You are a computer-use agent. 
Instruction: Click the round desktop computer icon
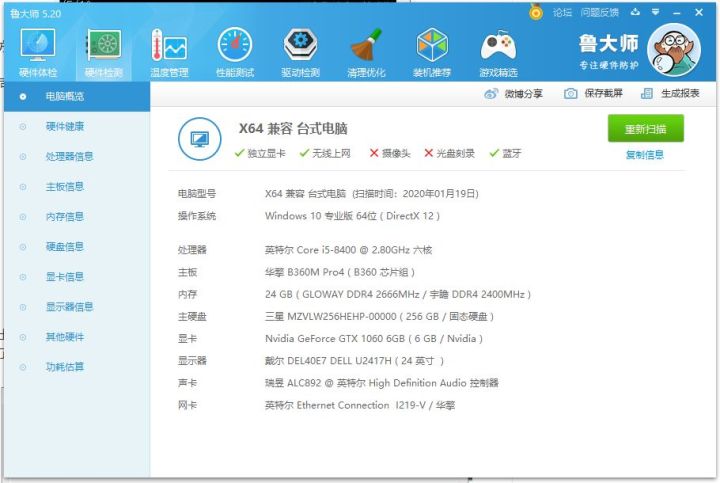(200, 139)
